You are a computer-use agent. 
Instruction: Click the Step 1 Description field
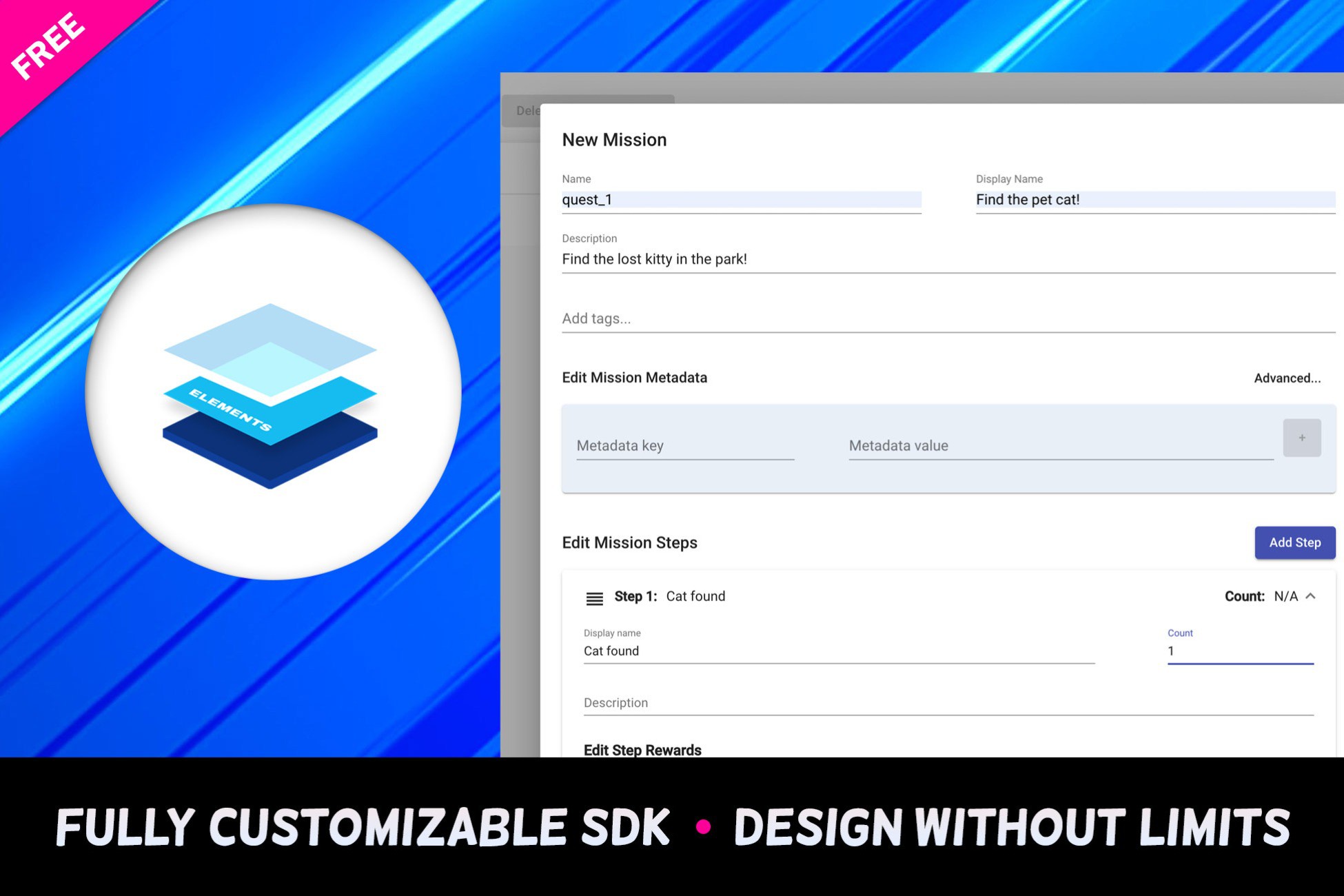pos(948,703)
